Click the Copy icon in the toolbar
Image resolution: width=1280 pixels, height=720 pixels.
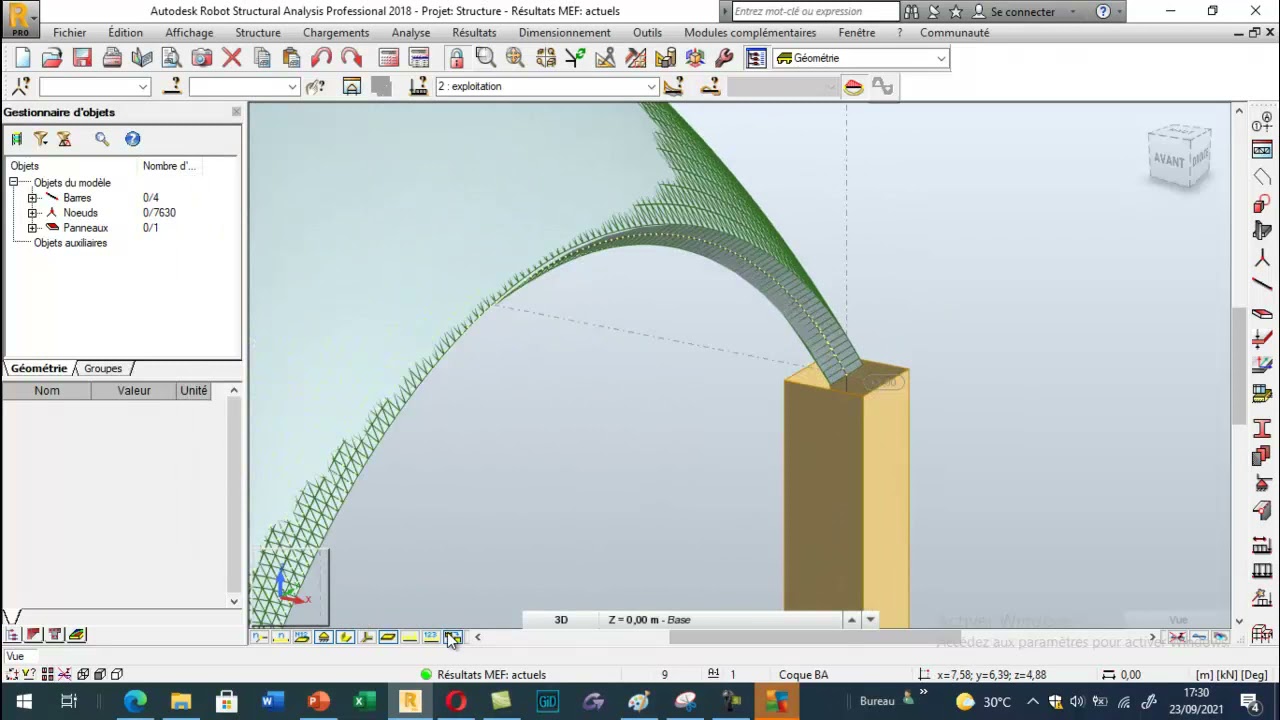pyautogui.click(x=262, y=58)
